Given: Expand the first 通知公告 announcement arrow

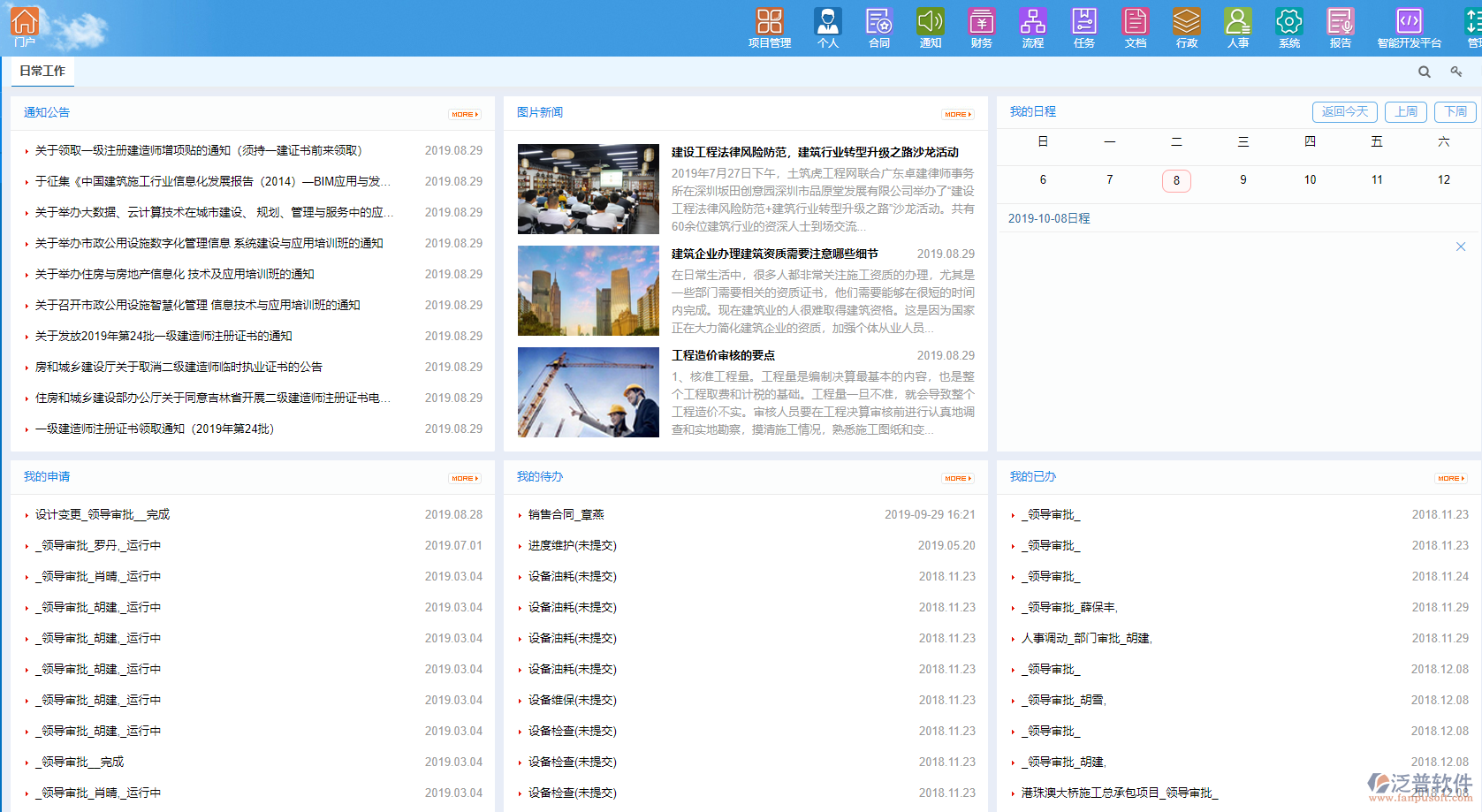Looking at the screenshot, I should [x=26, y=150].
